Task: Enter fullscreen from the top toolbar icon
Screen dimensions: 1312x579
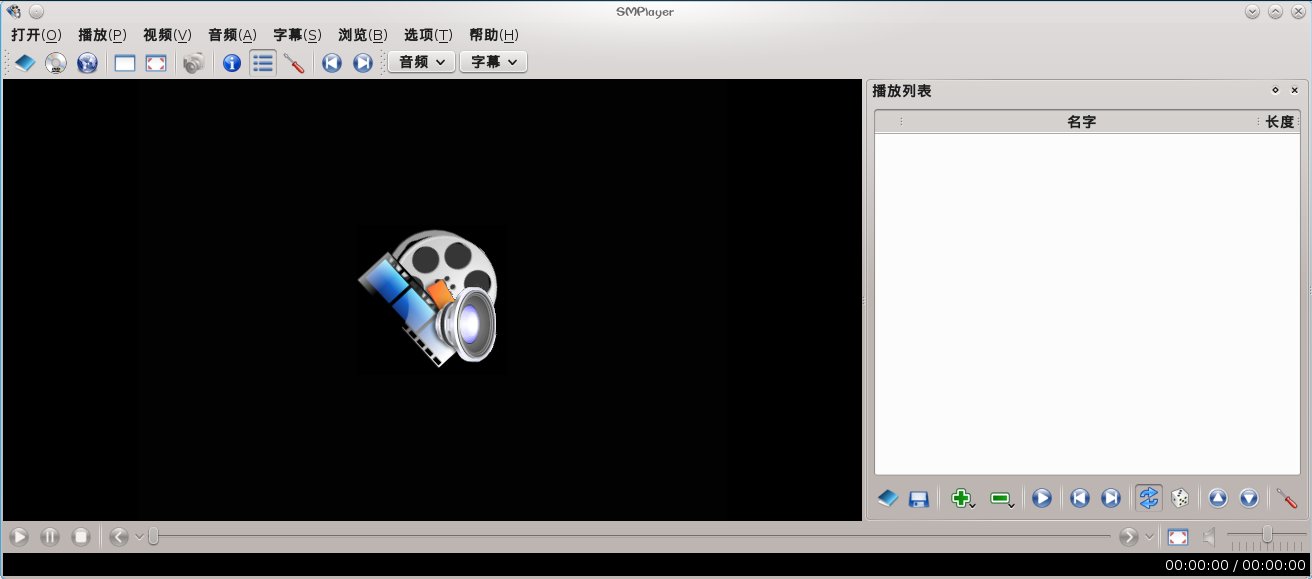Action: [156, 63]
